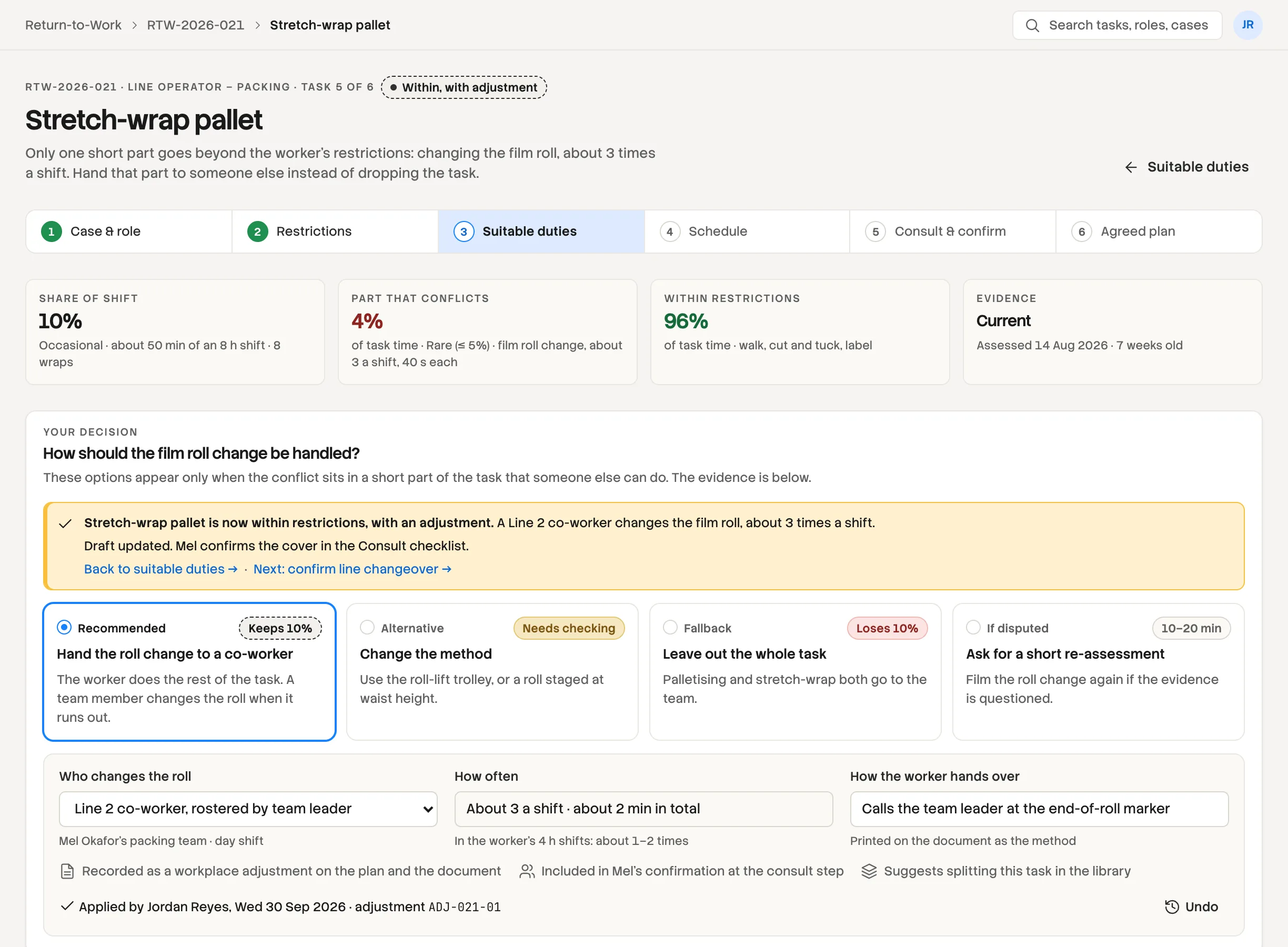Open the Who changes the roll dropdown
The width and height of the screenshot is (1288, 947).
point(248,809)
